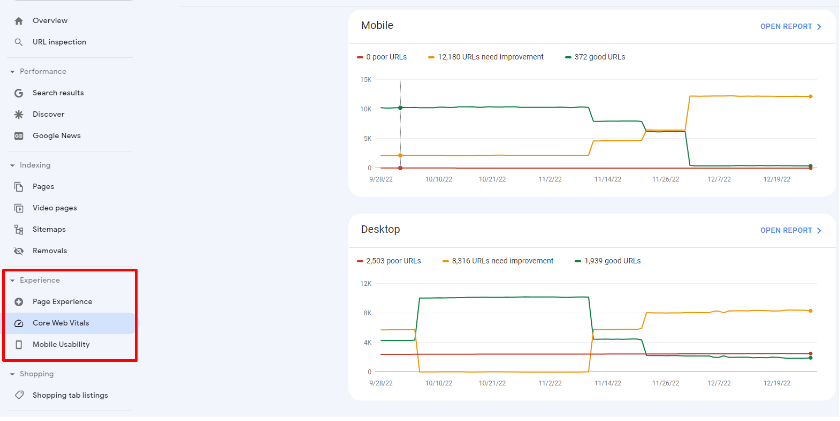840x421 pixels.
Task: Collapse the Shopping section
Action: 12,374
